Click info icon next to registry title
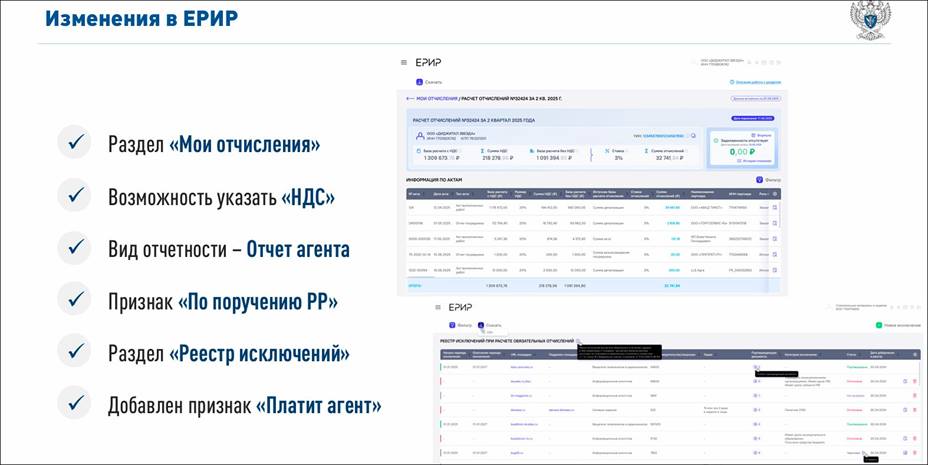The height and width of the screenshot is (465, 928). [579, 341]
